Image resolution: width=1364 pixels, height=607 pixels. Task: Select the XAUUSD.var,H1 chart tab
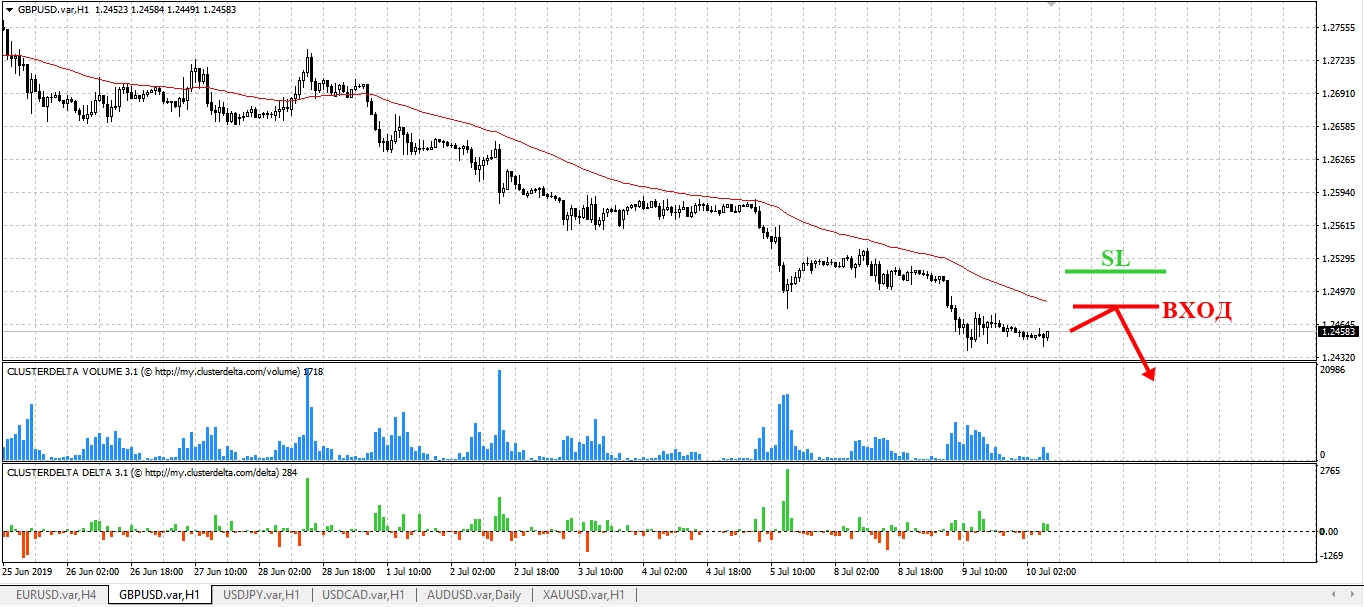pyautogui.click(x=583, y=595)
